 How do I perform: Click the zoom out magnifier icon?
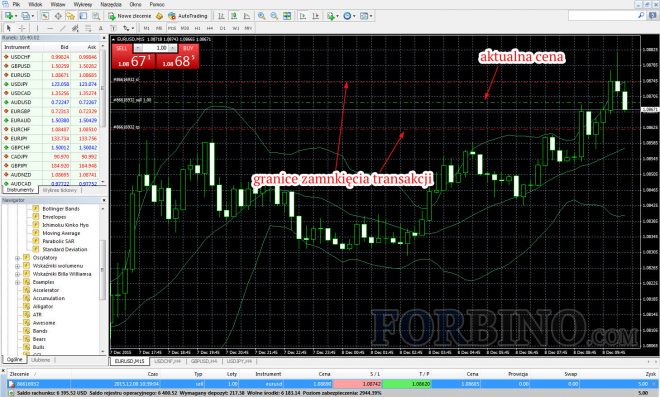tap(274, 16)
